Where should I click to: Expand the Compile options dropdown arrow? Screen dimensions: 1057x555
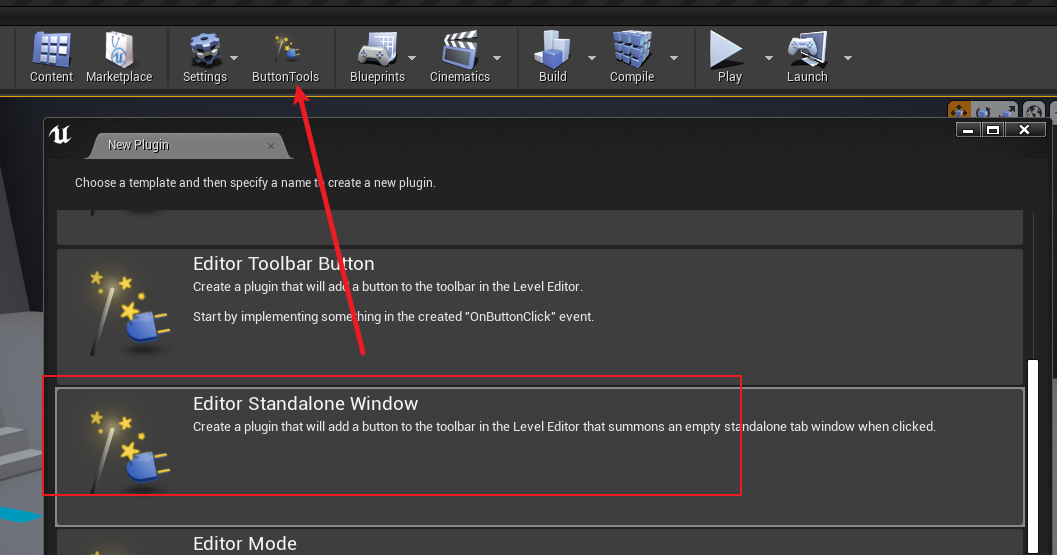[673, 58]
